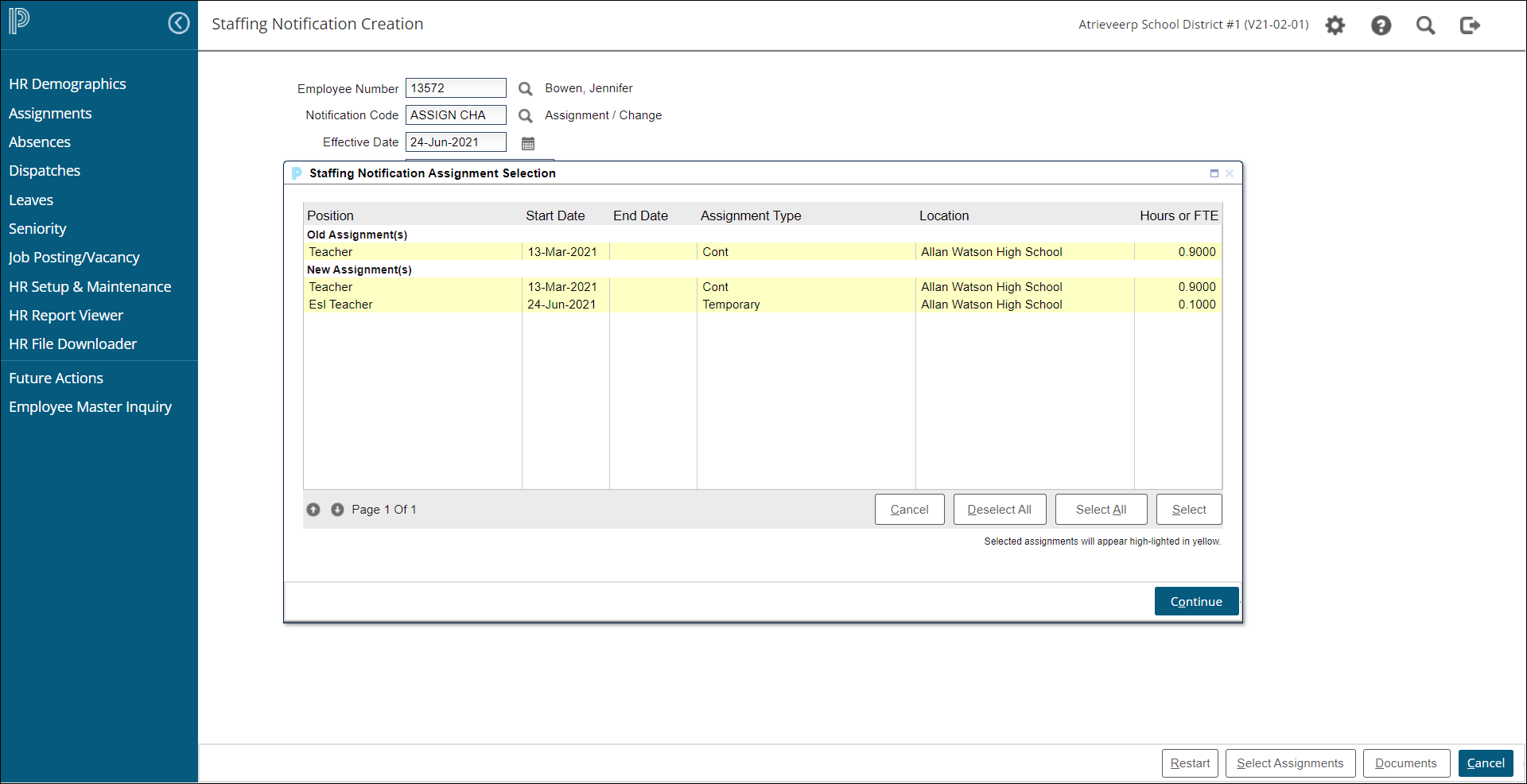Maximize the Assignment Selection dialog

click(1214, 173)
